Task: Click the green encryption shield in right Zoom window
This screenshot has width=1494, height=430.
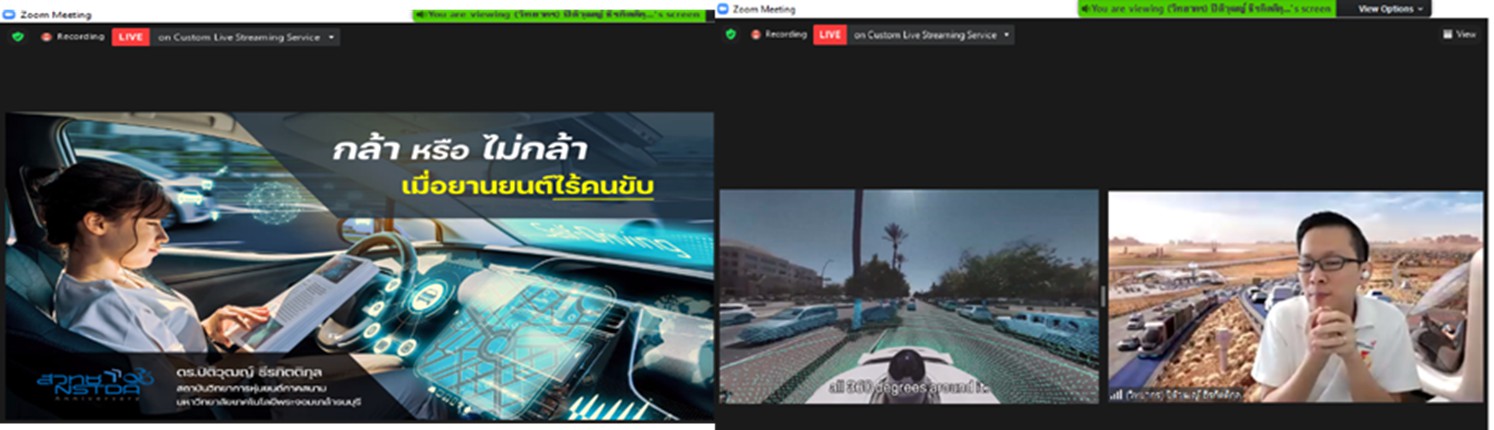Action: [731, 34]
